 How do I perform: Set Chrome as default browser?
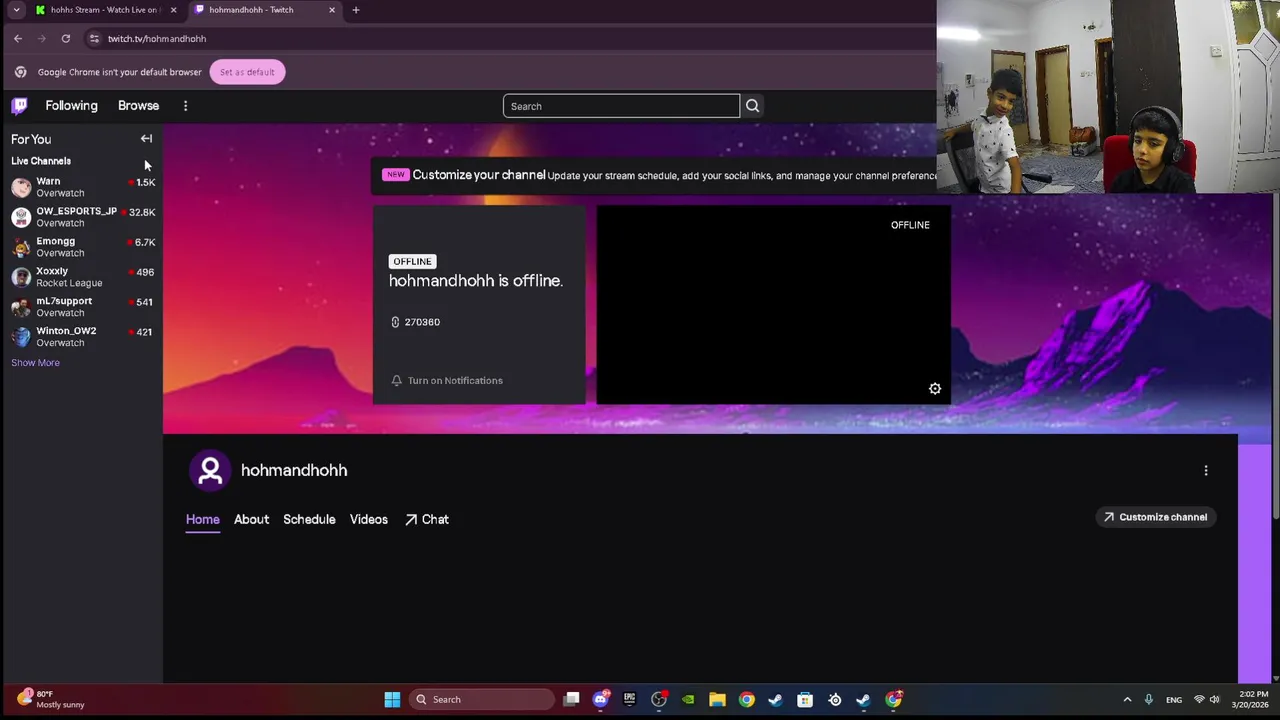pyautogui.click(x=247, y=72)
